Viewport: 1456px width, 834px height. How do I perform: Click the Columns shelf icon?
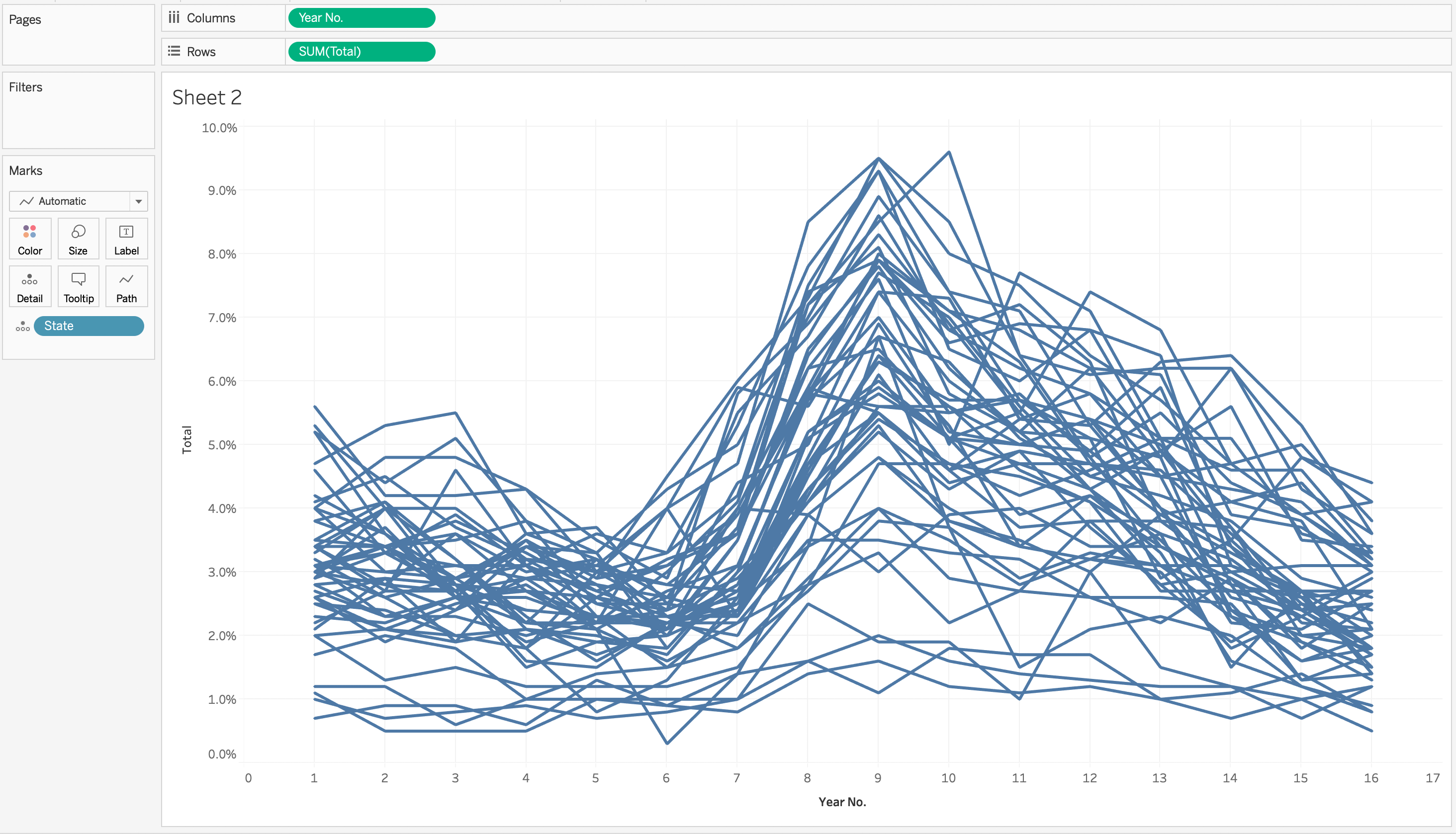174,18
